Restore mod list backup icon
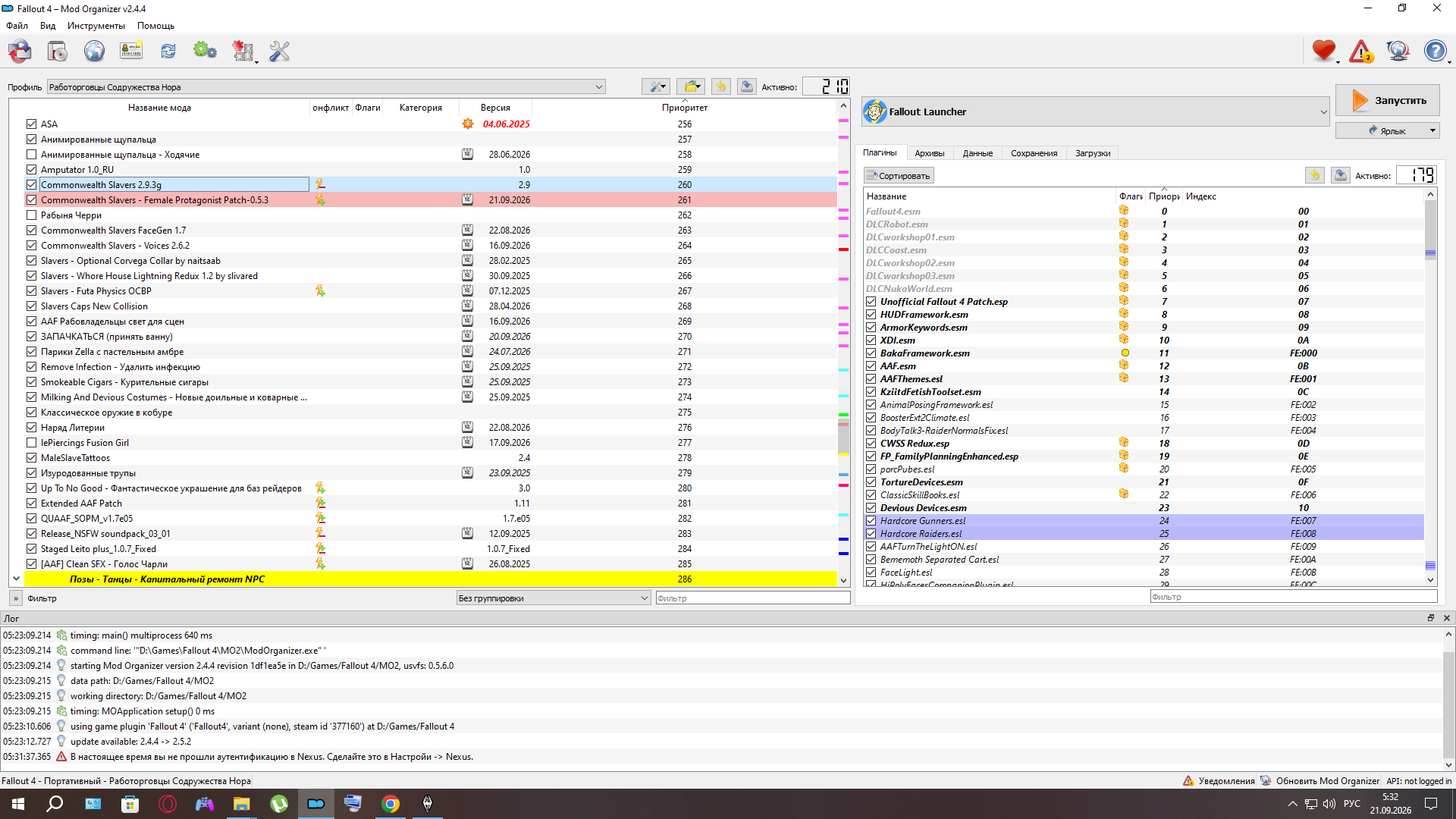Screen dimensions: 1456x819 721,86
